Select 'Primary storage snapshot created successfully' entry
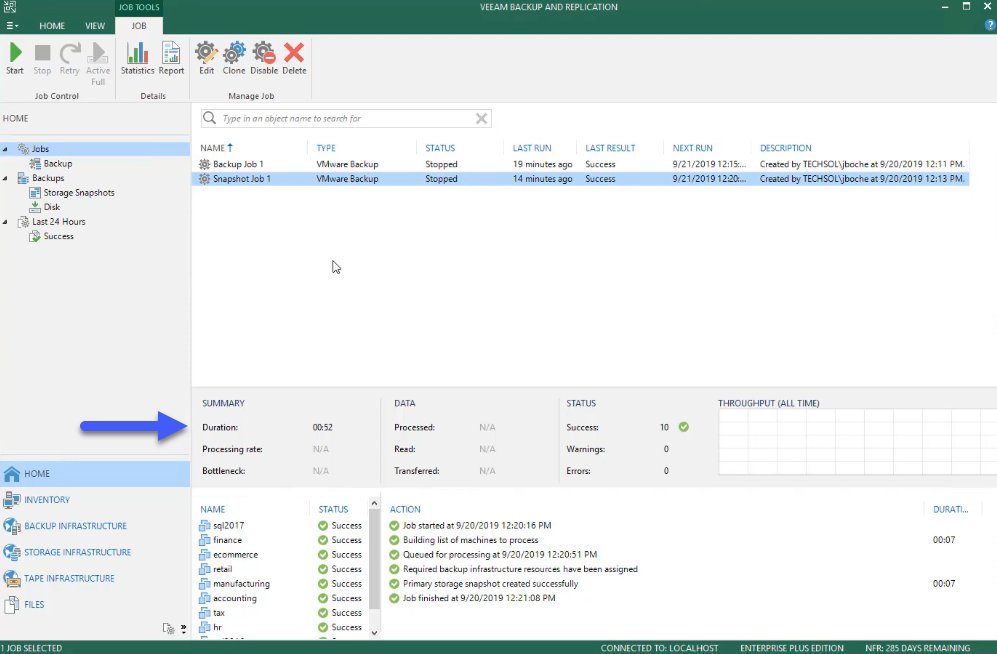Viewport: 997px width, 654px height. pyautogui.click(x=490, y=583)
